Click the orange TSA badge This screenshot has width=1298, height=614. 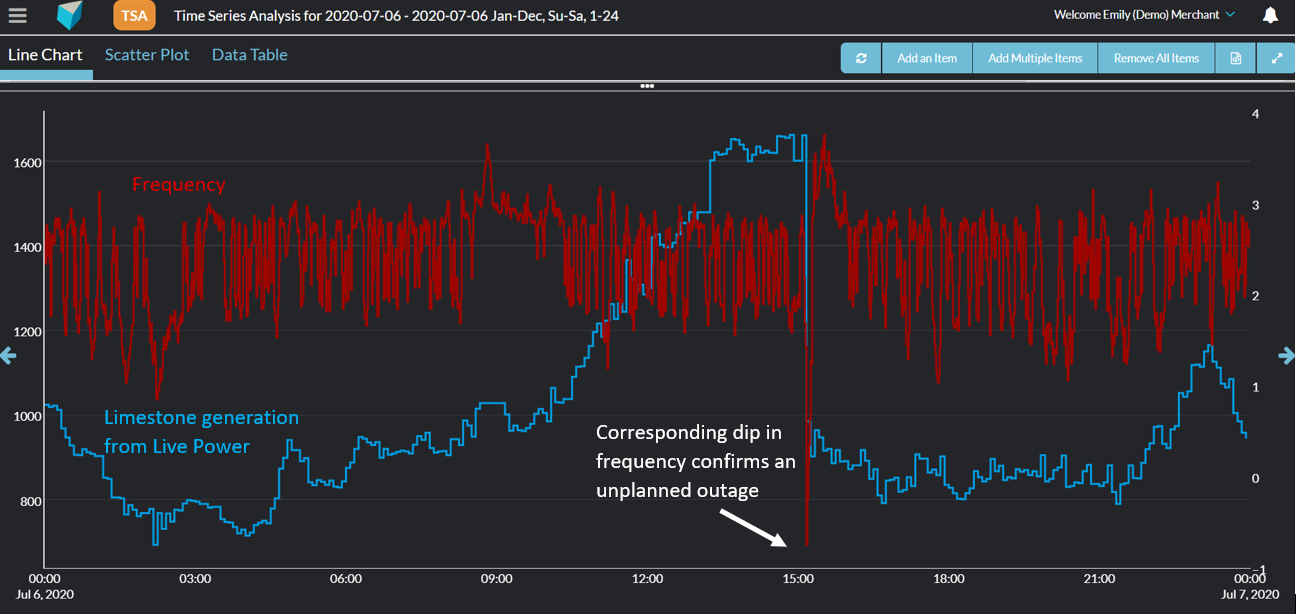(134, 16)
